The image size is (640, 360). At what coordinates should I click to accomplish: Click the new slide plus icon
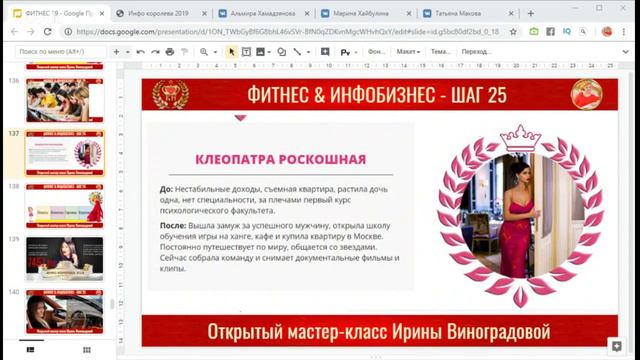(116, 52)
